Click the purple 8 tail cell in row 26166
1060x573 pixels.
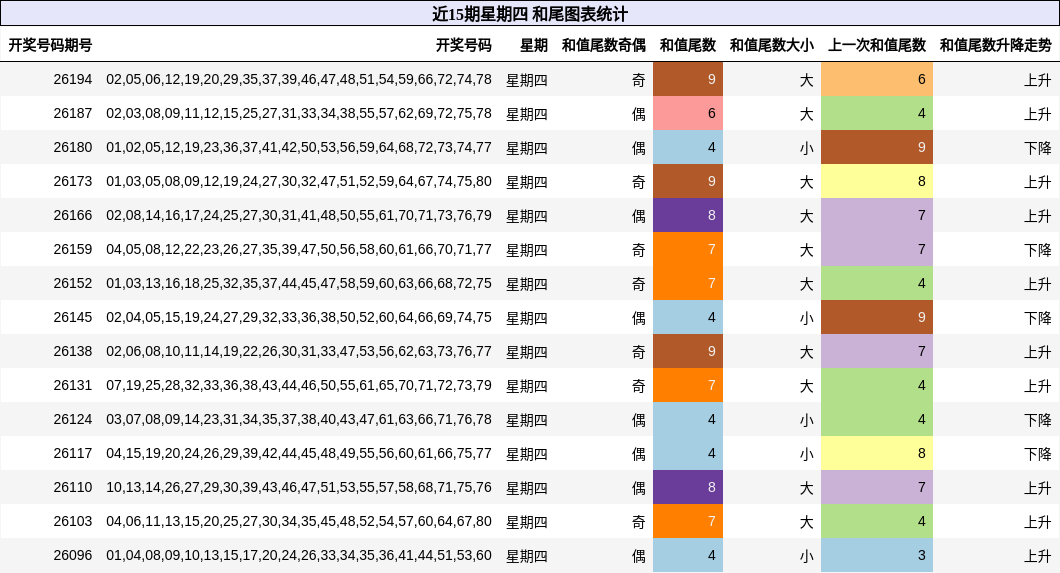click(688, 215)
